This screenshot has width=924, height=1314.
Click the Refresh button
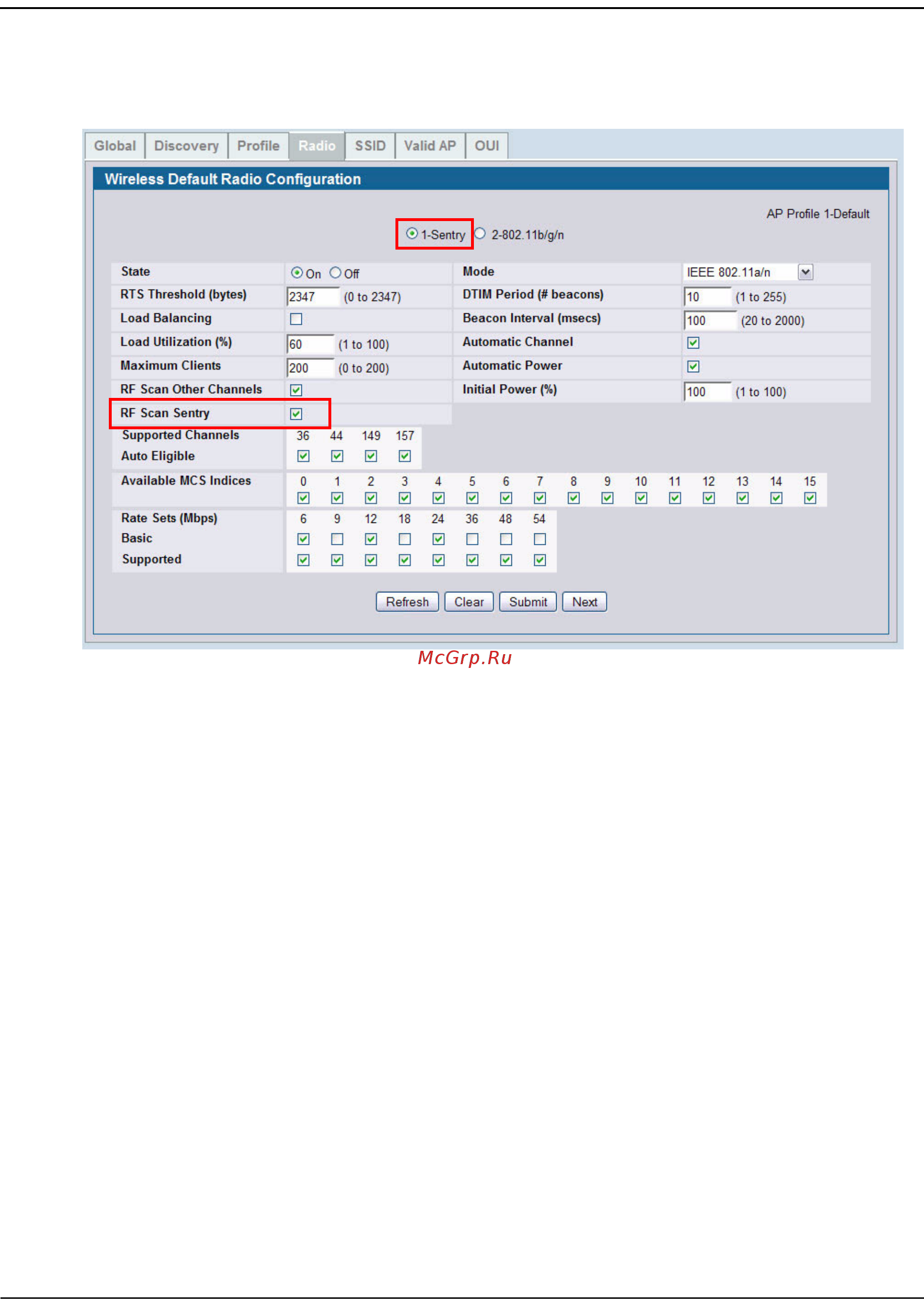click(407, 602)
